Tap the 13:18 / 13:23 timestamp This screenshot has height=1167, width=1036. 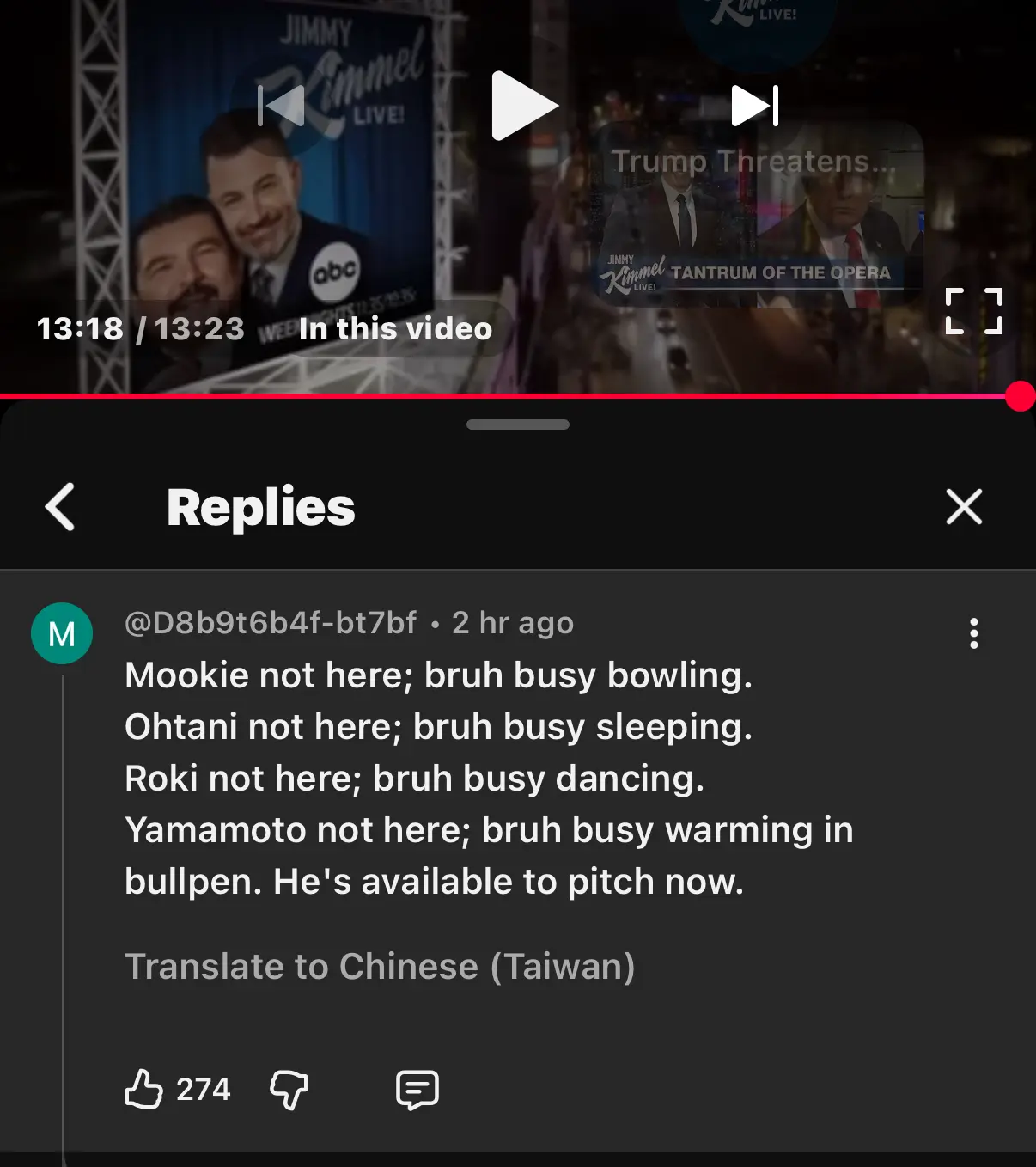pyautogui.click(x=141, y=328)
